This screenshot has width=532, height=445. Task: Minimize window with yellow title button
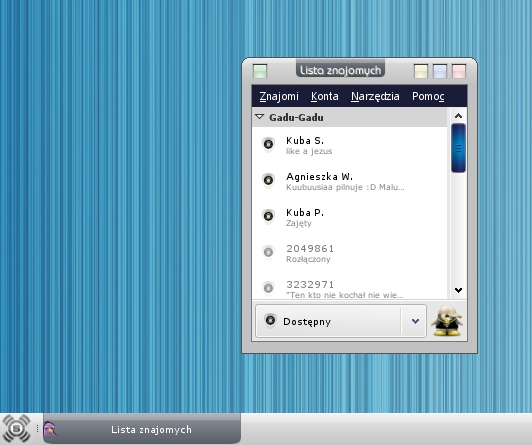[421, 71]
